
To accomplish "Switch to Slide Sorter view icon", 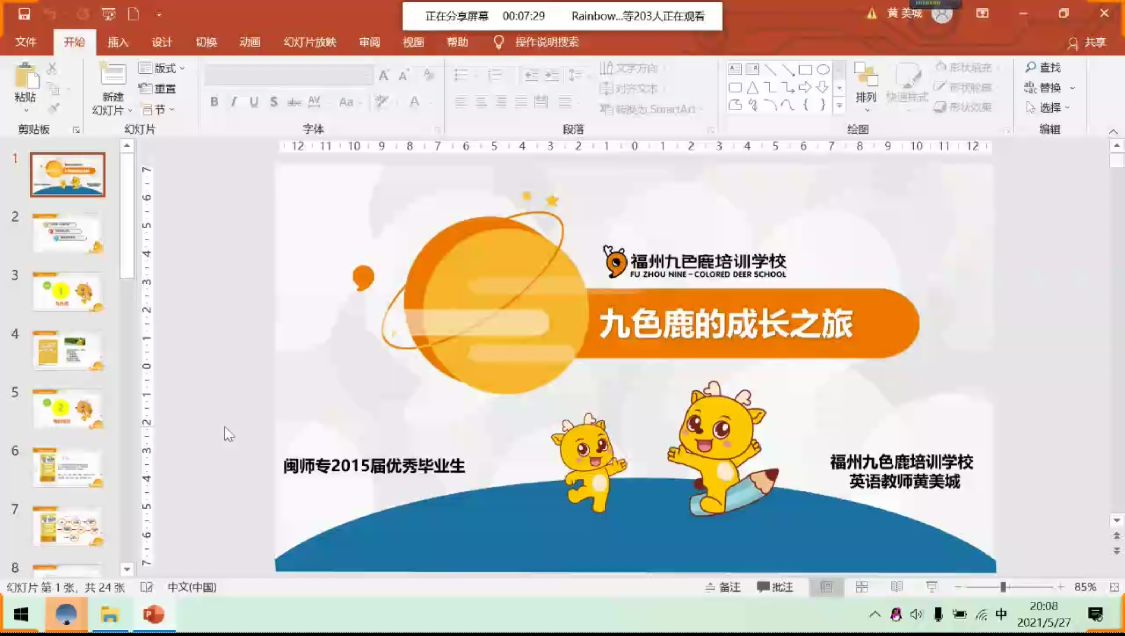I will 861,587.
